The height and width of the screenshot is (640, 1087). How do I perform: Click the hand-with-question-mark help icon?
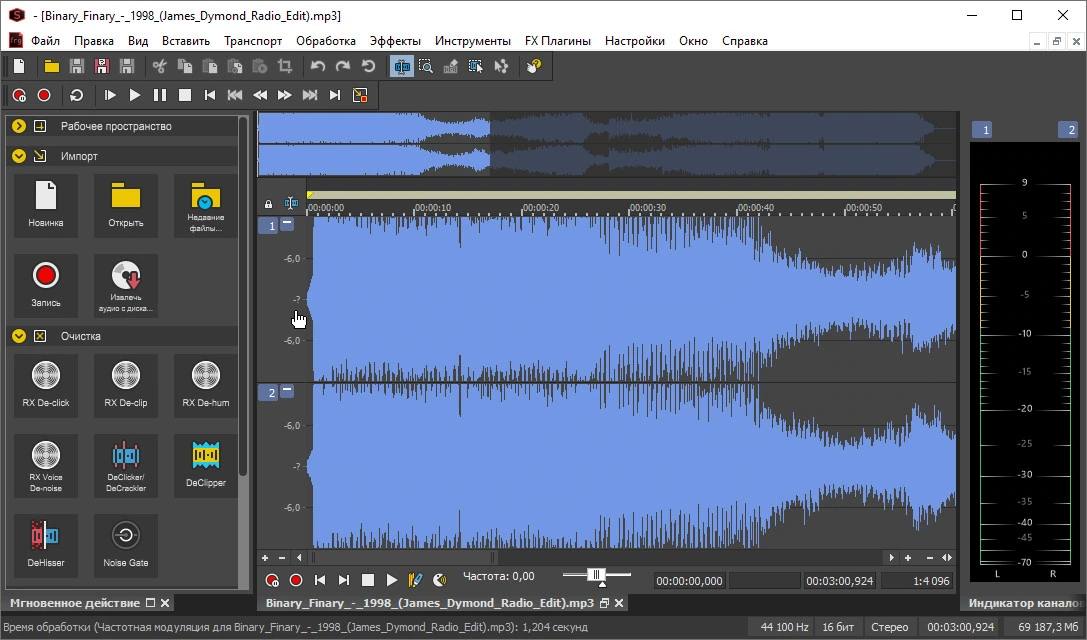[534, 67]
